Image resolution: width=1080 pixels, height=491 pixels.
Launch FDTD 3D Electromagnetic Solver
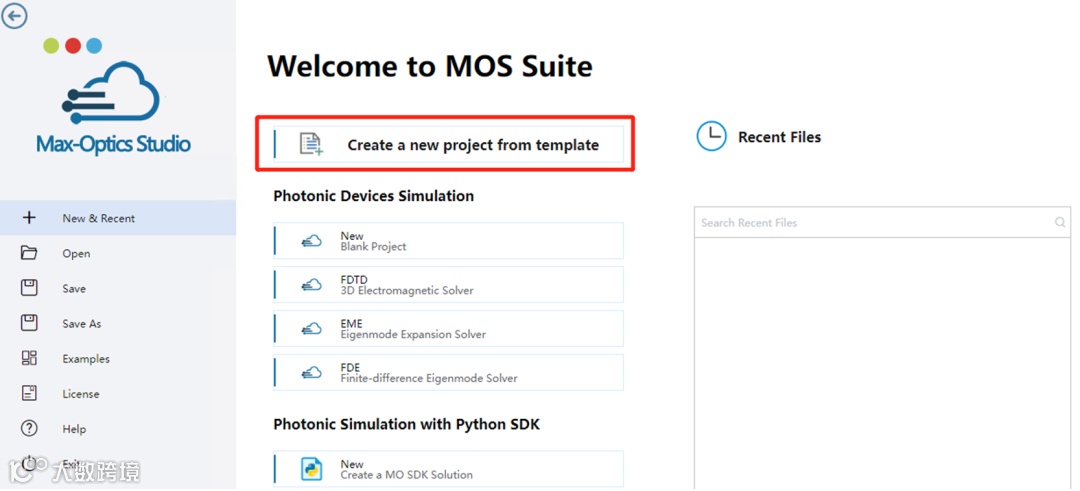pyautogui.click(x=448, y=285)
